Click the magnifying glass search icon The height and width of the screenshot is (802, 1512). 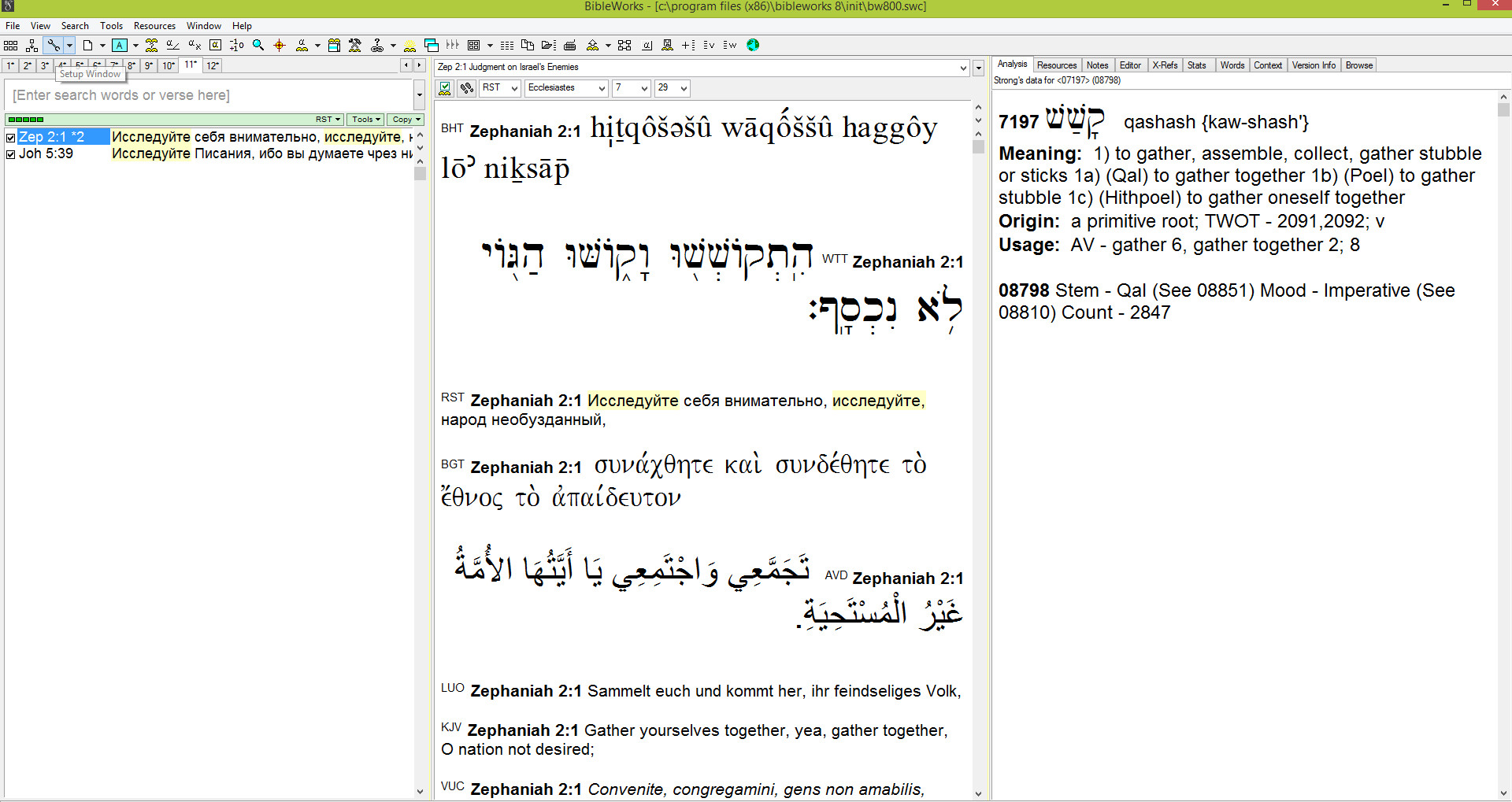[x=258, y=45]
